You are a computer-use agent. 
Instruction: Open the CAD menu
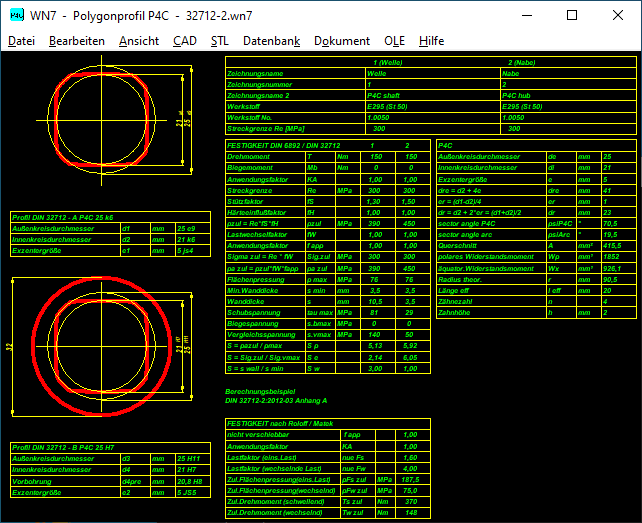pos(184,41)
